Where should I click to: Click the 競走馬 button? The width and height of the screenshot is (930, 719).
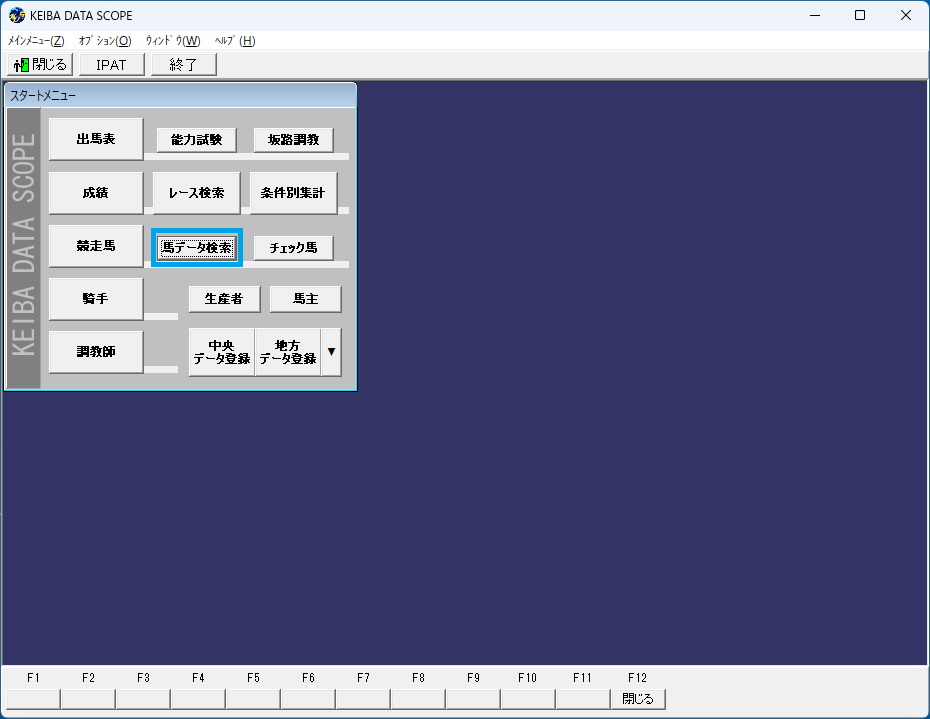[96, 246]
